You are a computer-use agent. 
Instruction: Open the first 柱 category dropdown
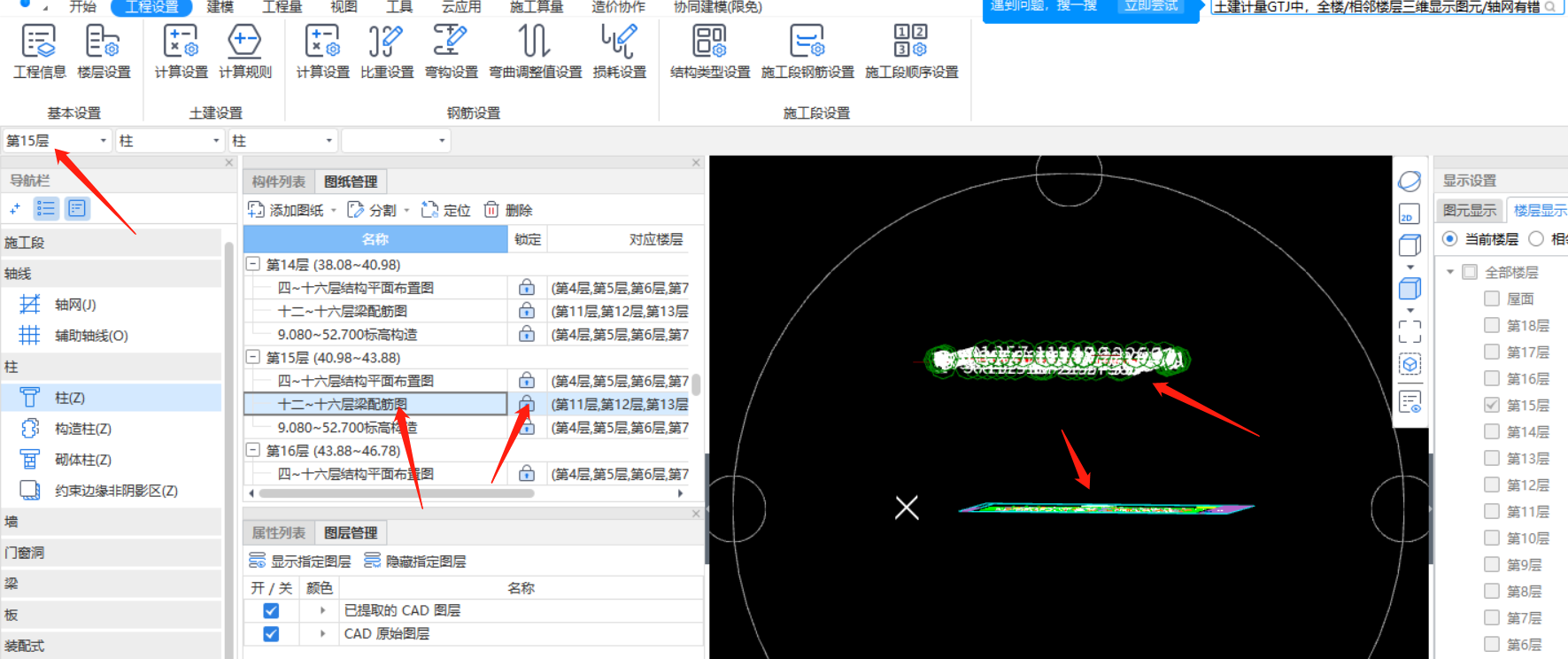170,141
